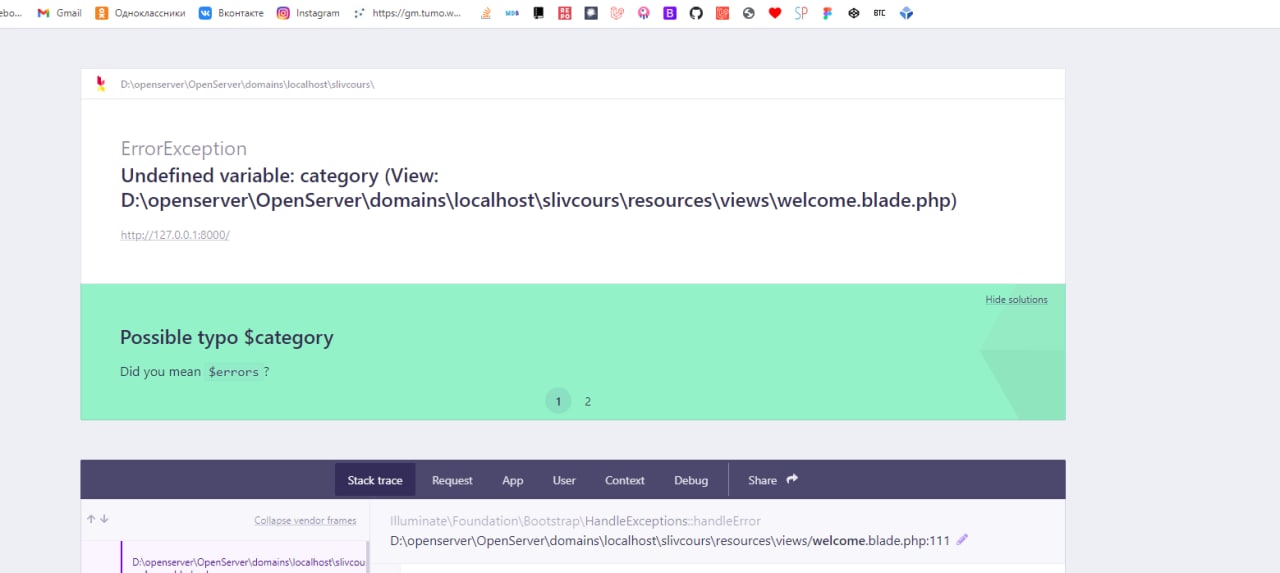The width and height of the screenshot is (1280, 573).
Task: Open the Bootstrap bookmark icon
Action: point(670,13)
